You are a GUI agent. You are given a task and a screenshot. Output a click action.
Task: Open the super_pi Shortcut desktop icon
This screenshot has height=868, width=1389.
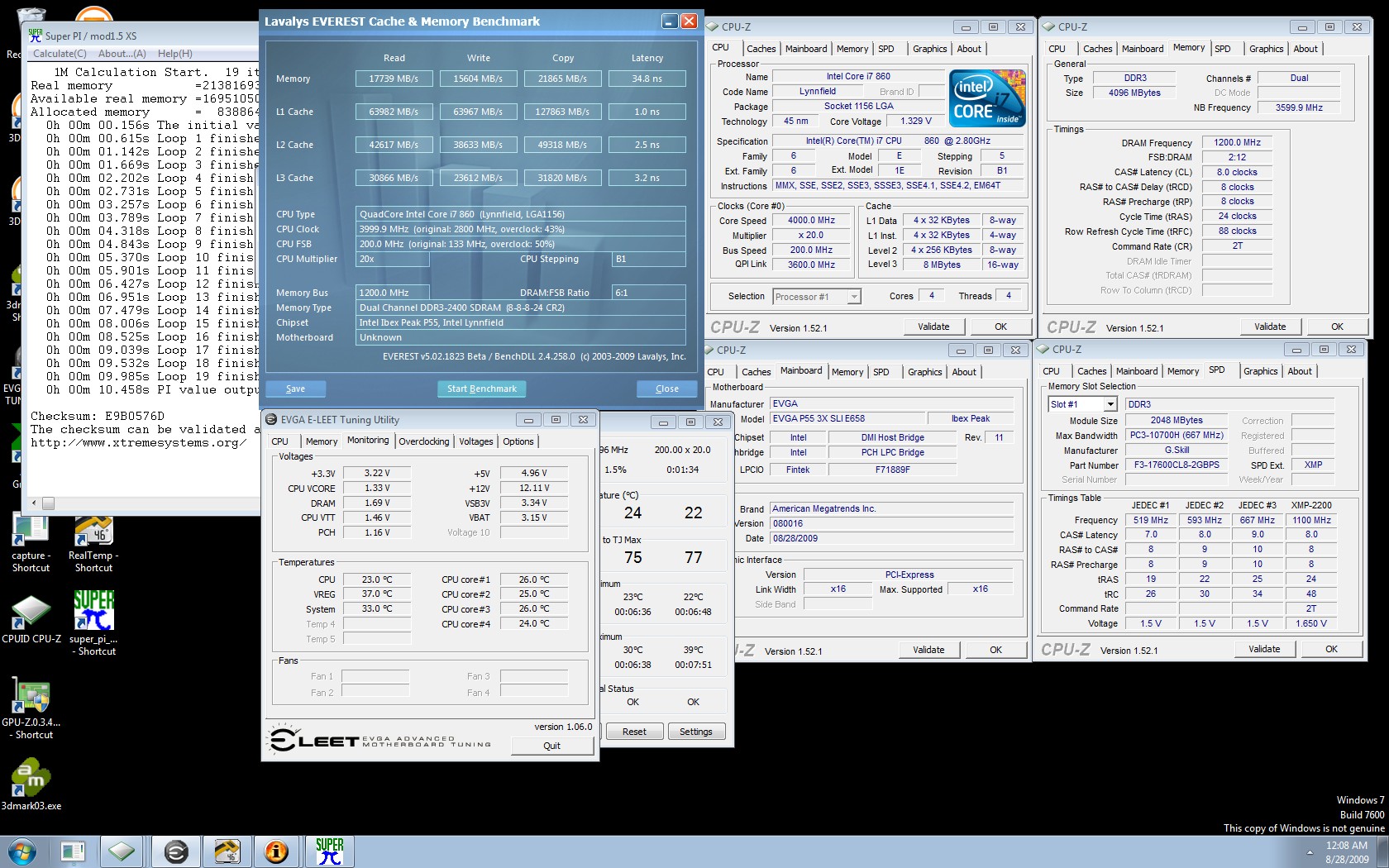(x=93, y=622)
